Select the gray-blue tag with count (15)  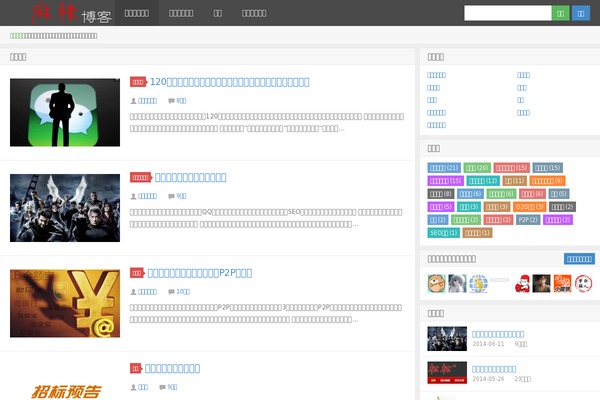pos(548,168)
